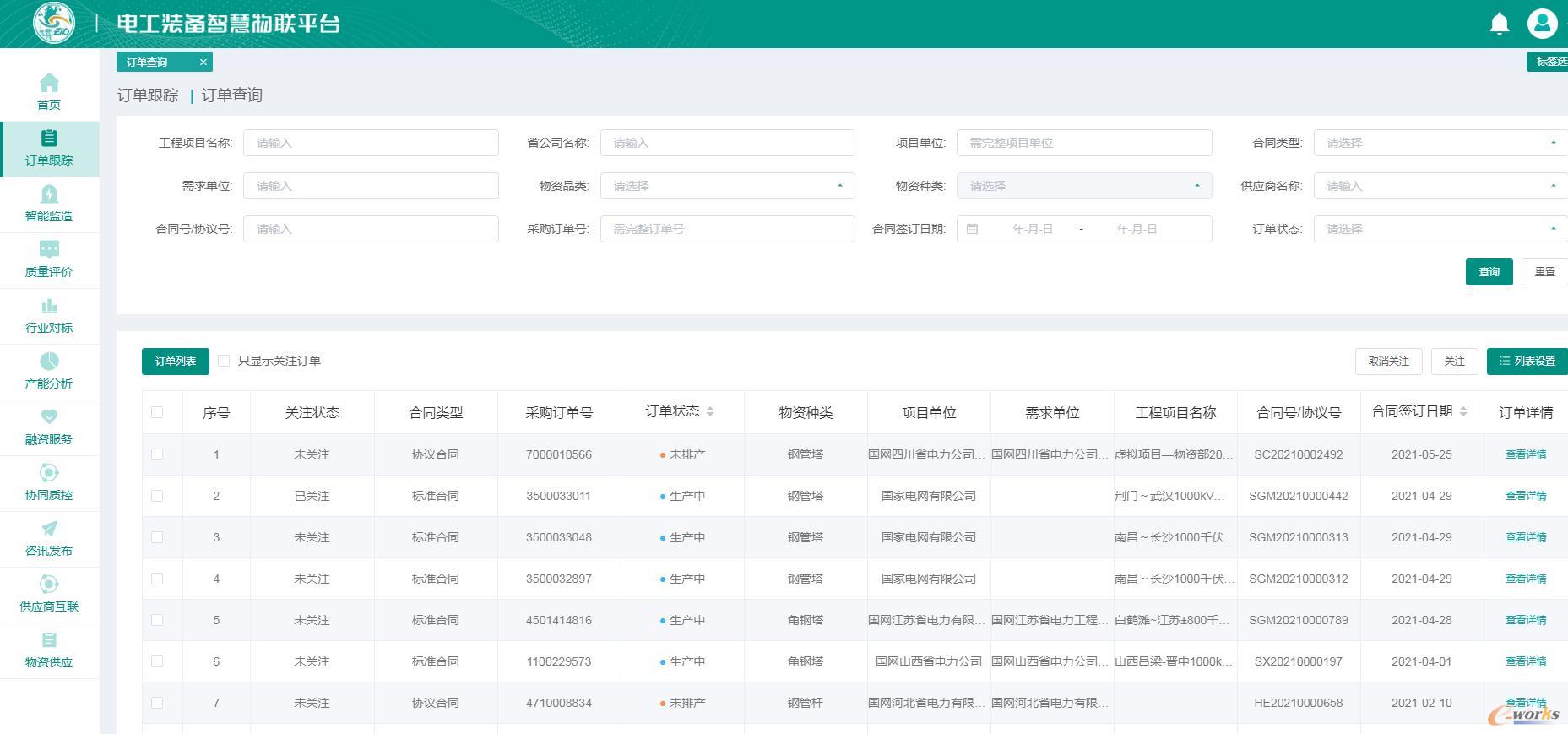Viewport: 1568px width, 734px height.
Task: Focus the 需求单位 input field
Action: pos(371,186)
